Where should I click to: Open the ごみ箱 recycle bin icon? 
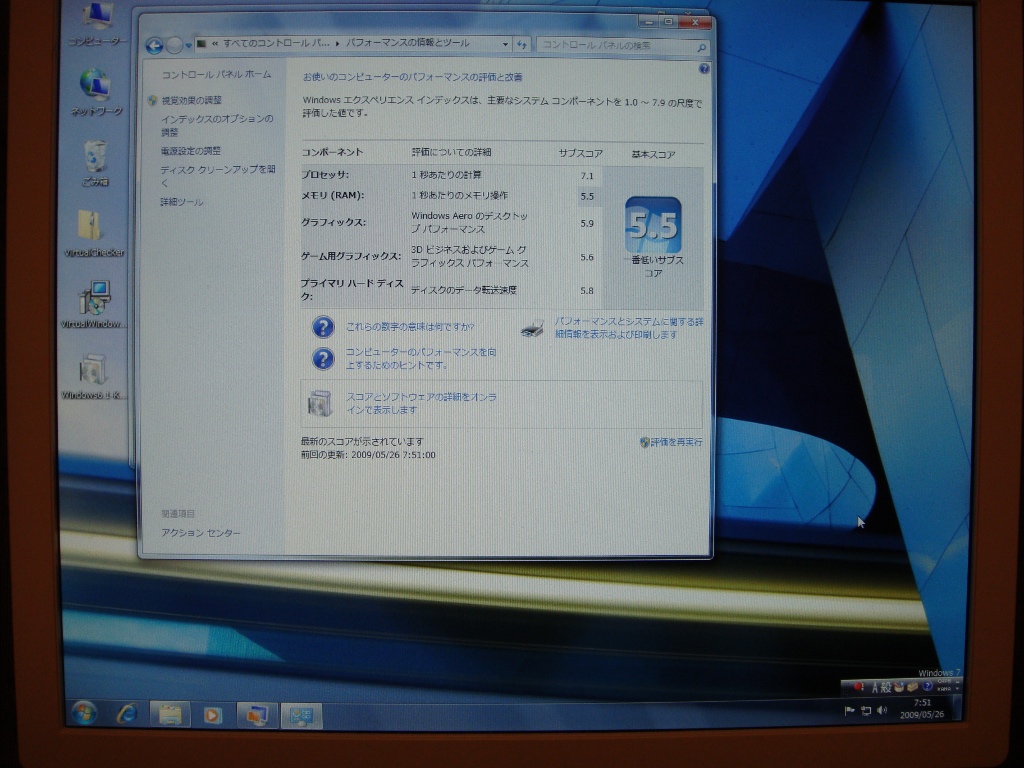pos(95,162)
